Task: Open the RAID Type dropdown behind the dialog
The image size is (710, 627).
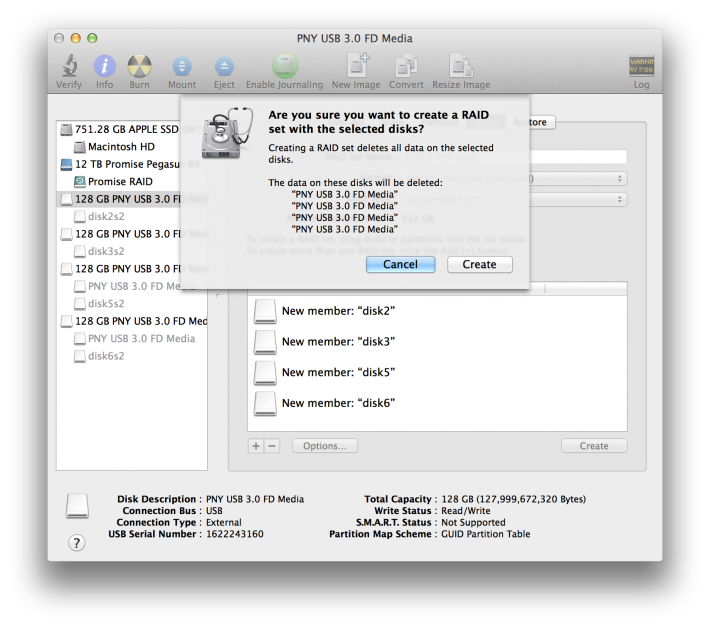Action: click(x=578, y=199)
